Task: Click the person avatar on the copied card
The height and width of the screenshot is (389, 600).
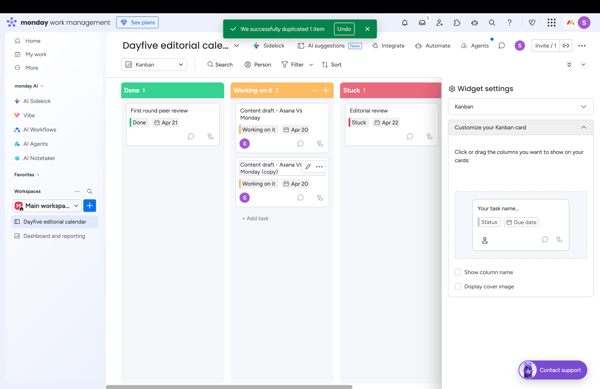Action: (245, 198)
